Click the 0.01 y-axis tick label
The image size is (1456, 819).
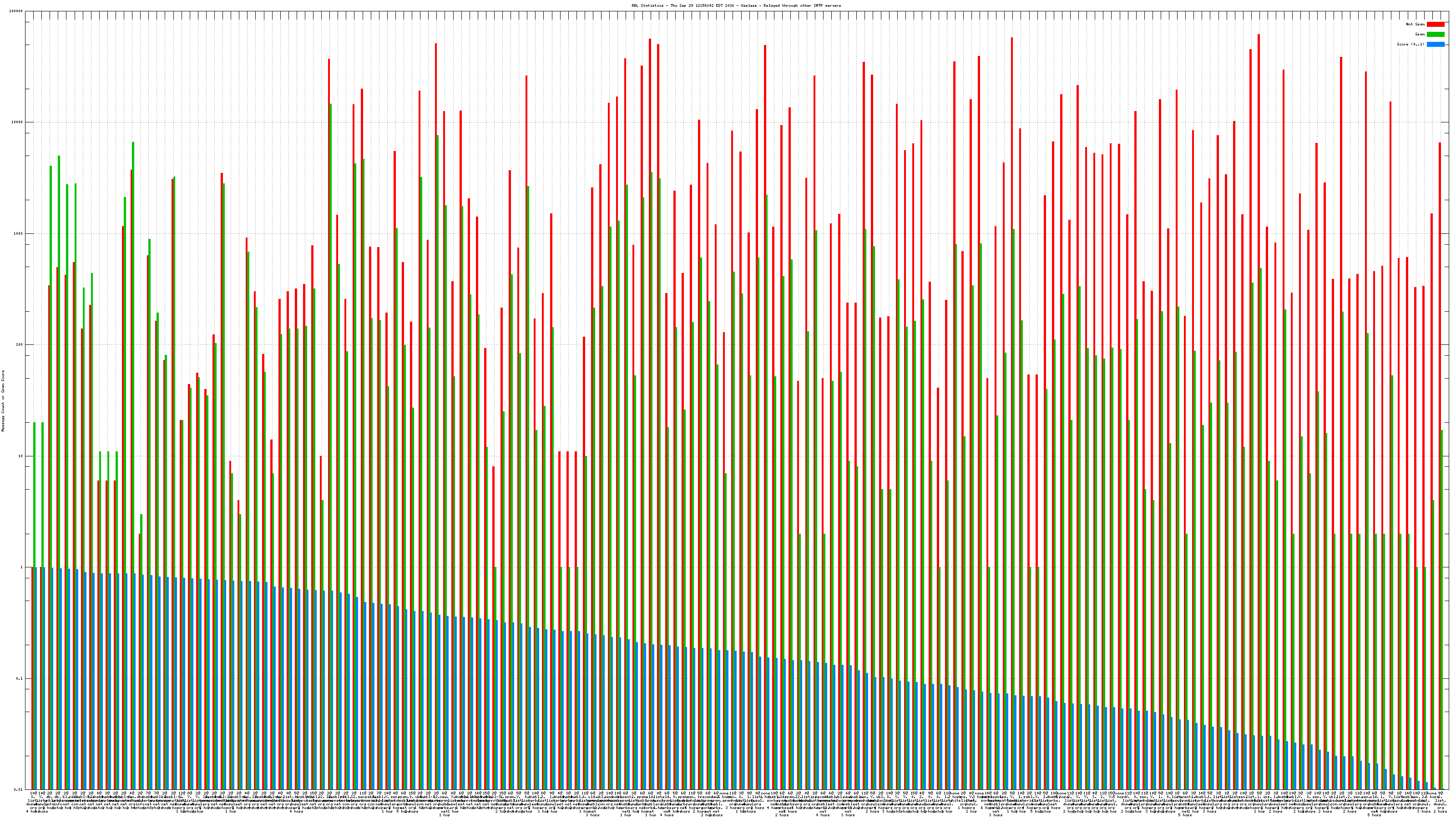point(19,789)
